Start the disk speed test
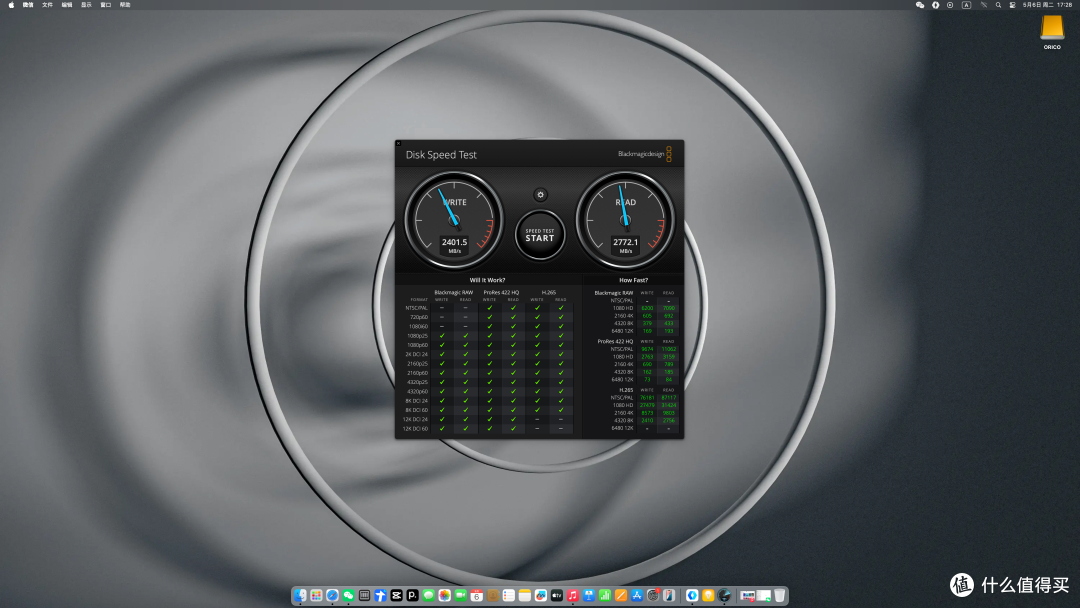Viewport: 1080px width, 608px height. click(x=539, y=235)
